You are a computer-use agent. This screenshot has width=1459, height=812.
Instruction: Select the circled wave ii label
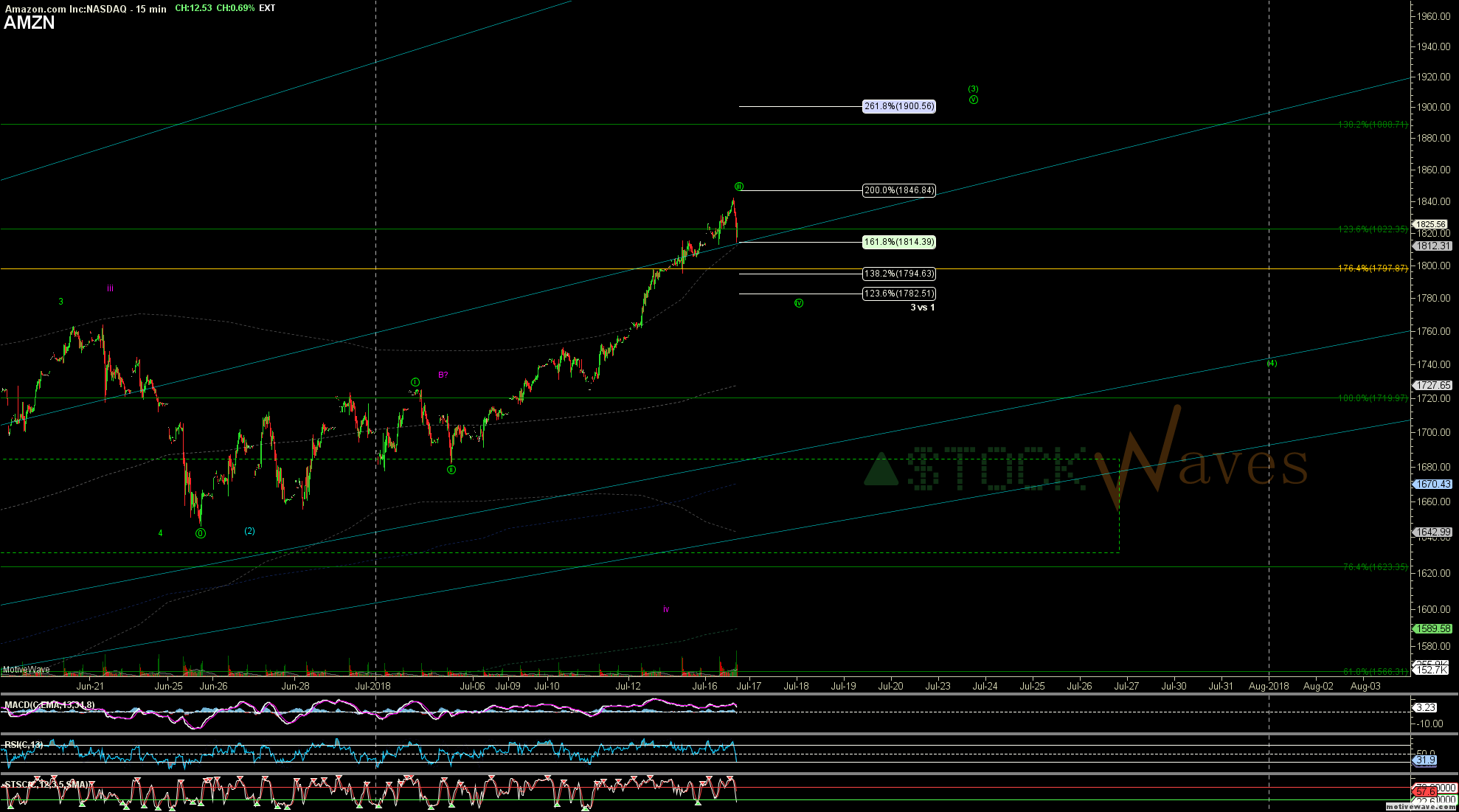(x=451, y=469)
